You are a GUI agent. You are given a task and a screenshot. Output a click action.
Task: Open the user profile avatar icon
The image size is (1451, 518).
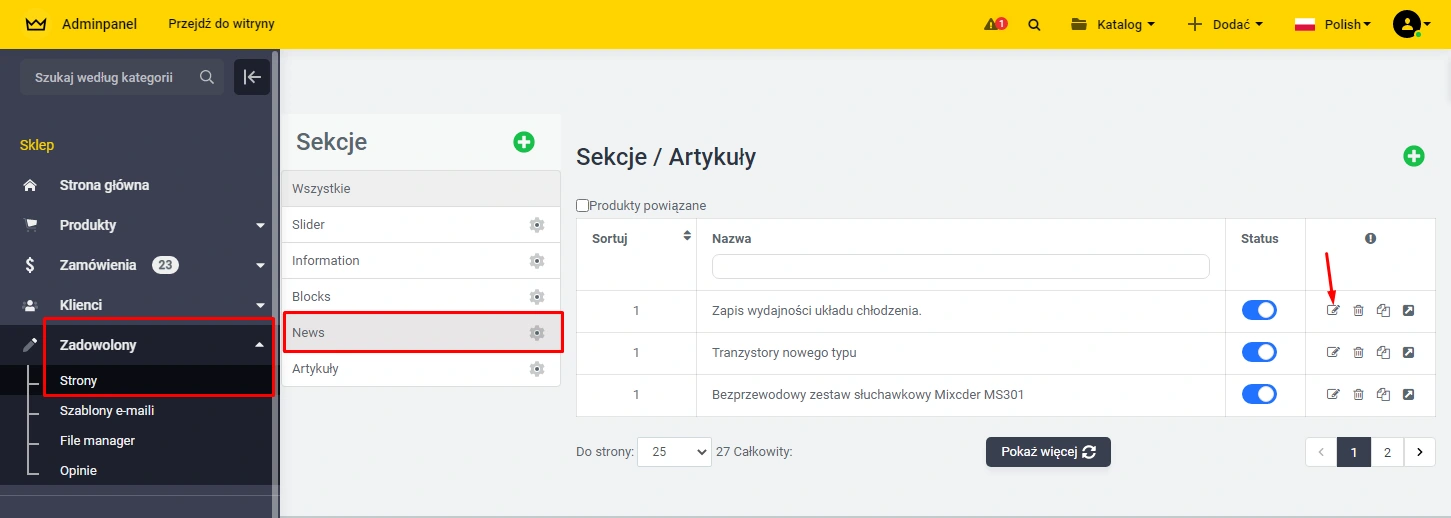[1407, 24]
